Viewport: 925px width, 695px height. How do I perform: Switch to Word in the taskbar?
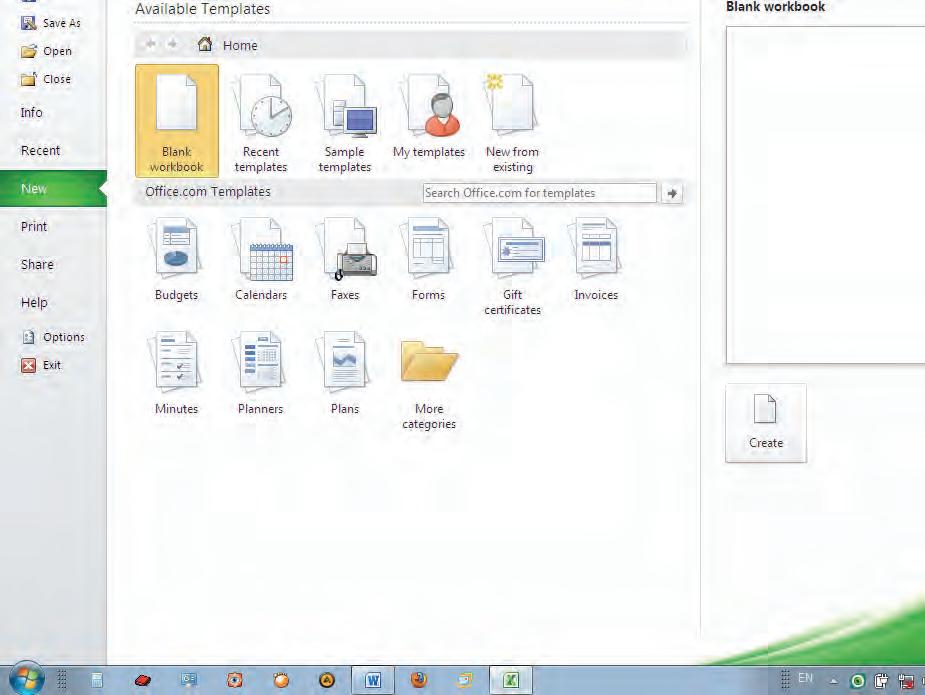click(373, 681)
